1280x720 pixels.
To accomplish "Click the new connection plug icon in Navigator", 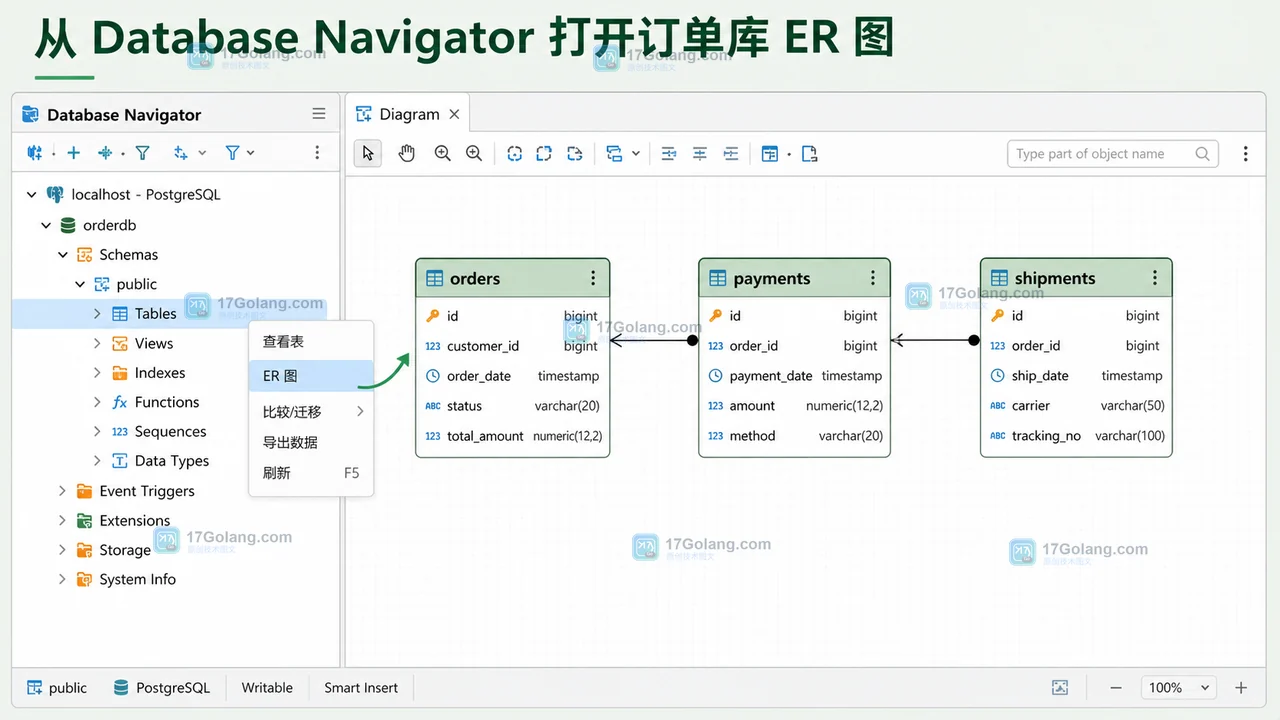I will pos(35,153).
